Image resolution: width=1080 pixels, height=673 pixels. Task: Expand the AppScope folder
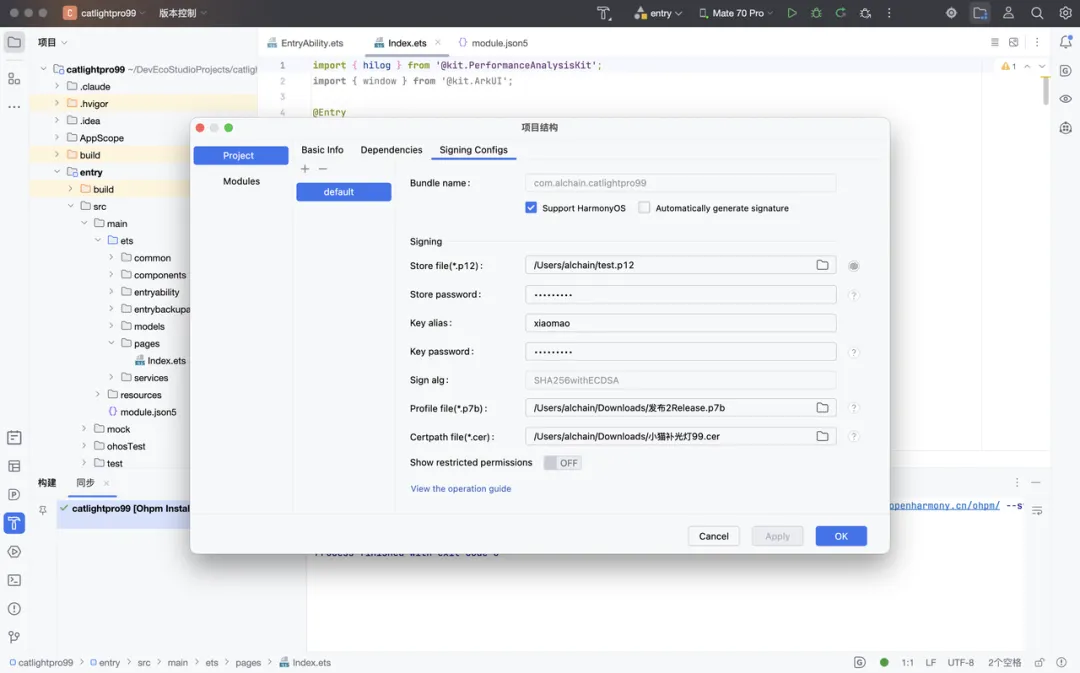[57, 137]
